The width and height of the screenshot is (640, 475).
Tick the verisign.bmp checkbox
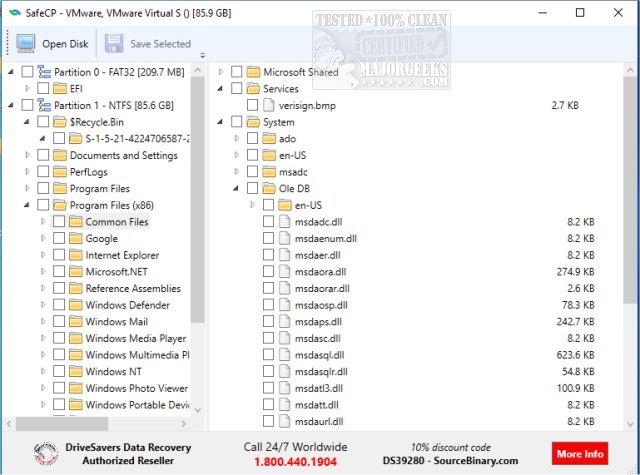pyautogui.click(x=252, y=105)
